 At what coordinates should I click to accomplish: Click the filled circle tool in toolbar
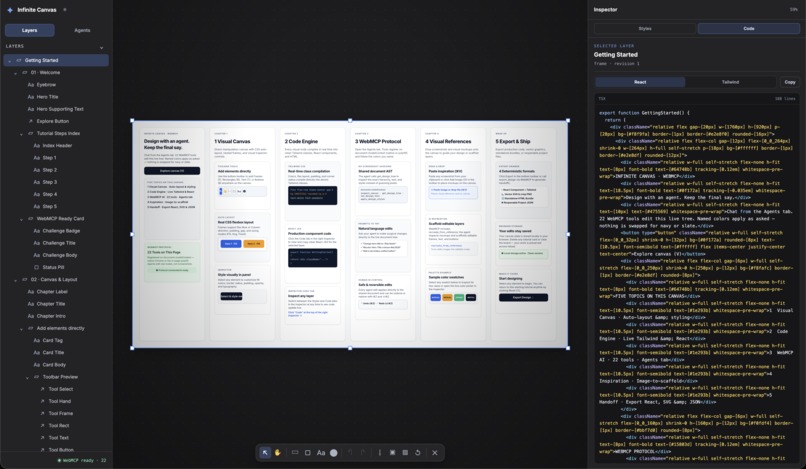tap(334, 453)
